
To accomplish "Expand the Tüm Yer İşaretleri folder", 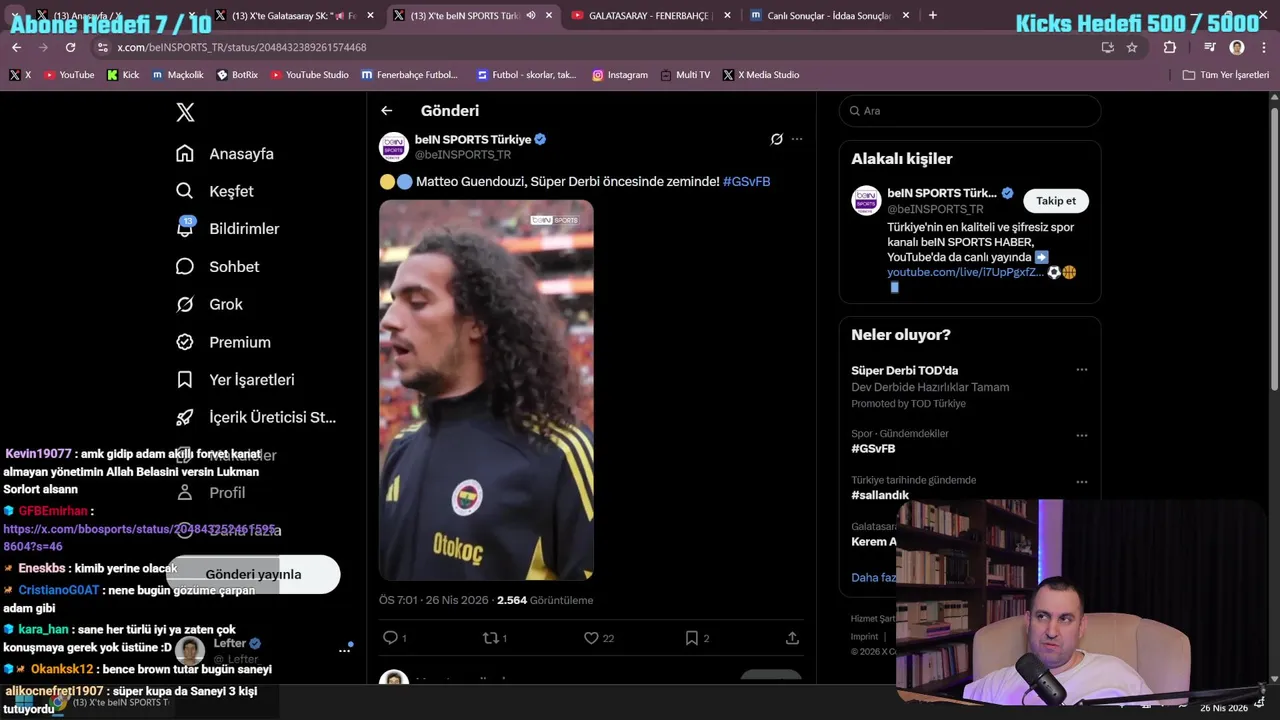I will (1226, 75).
